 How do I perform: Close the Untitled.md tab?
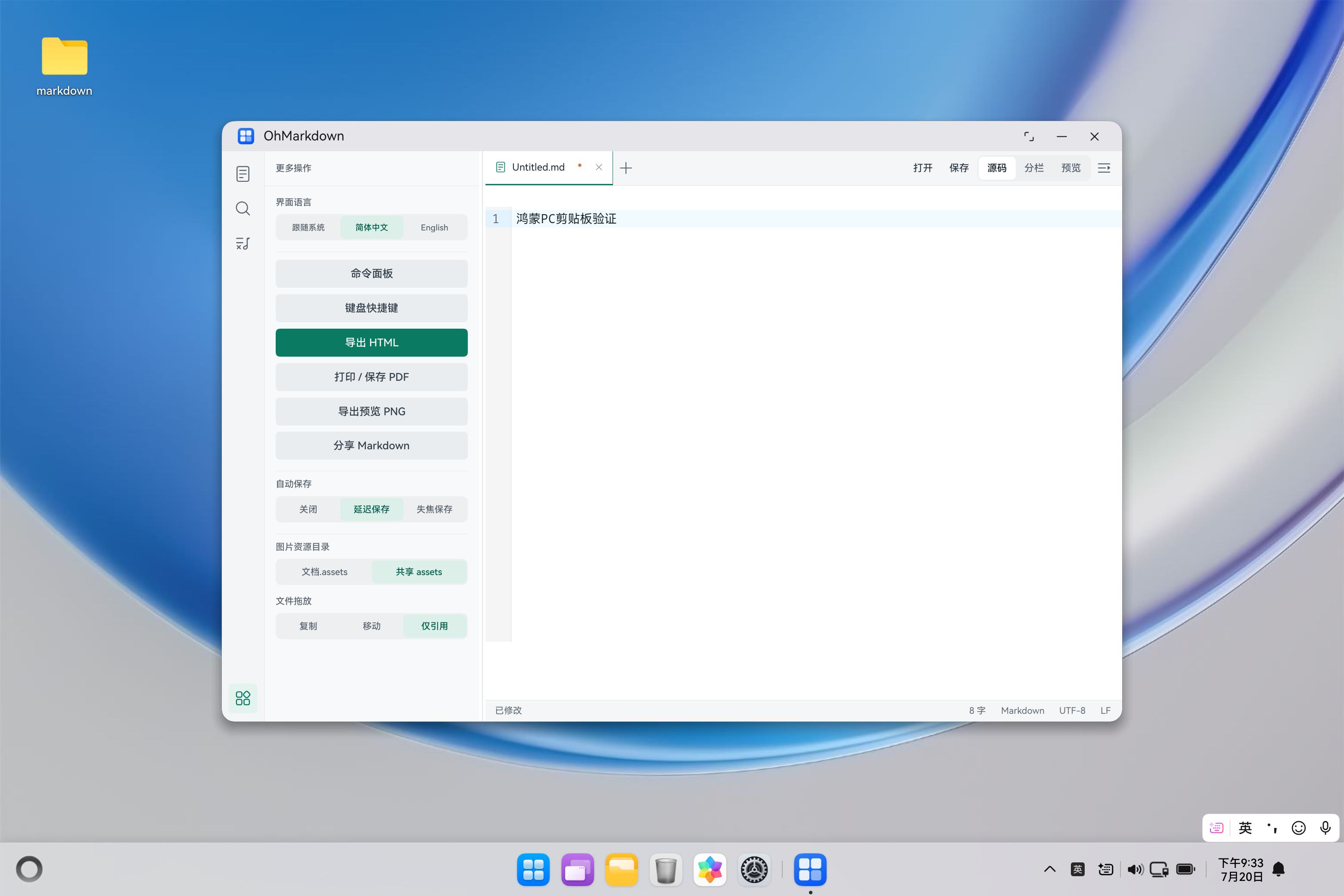(x=599, y=168)
